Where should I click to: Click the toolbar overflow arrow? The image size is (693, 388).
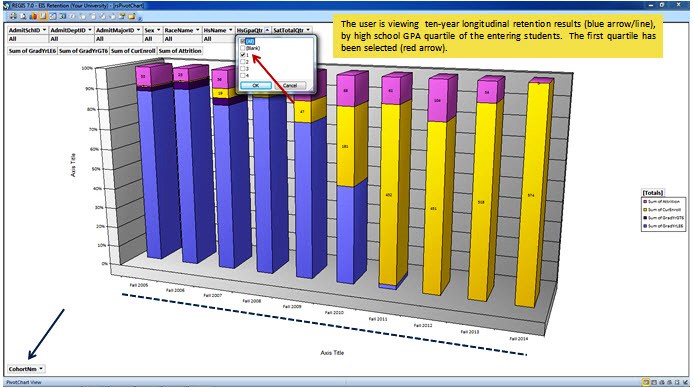(140, 19)
